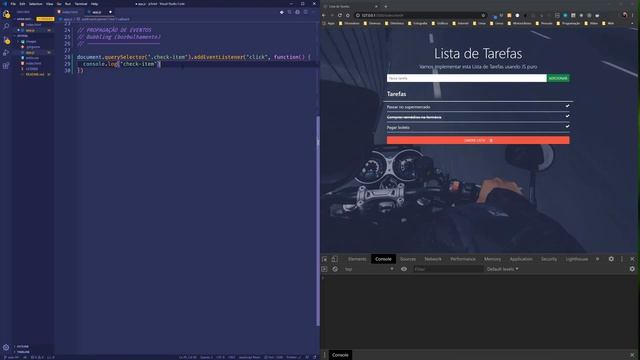
Task: Open the Lighthouse tab in DevTools
Action: pos(577,259)
